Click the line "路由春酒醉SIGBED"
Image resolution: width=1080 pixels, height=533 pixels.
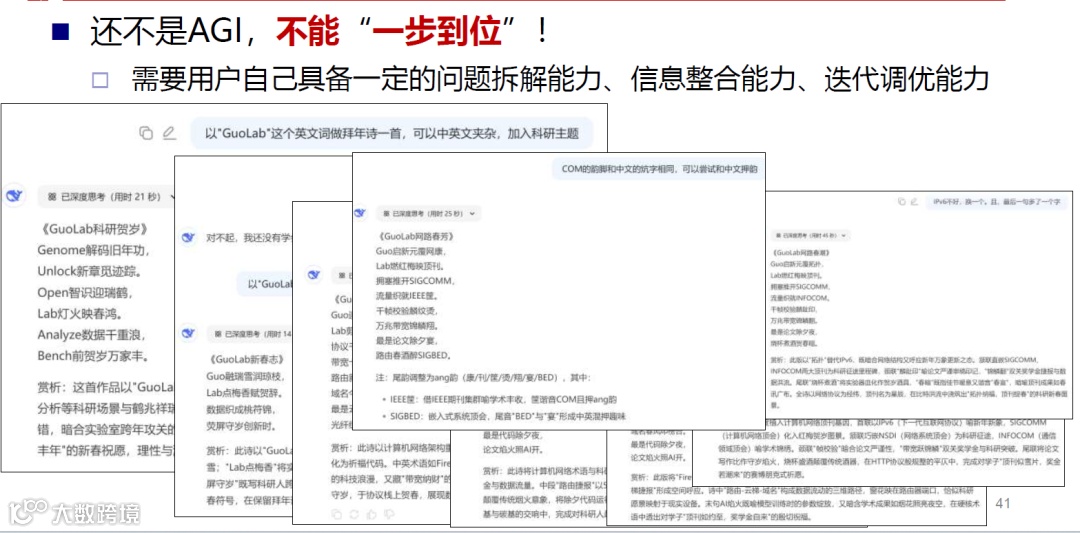tap(413, 355)
